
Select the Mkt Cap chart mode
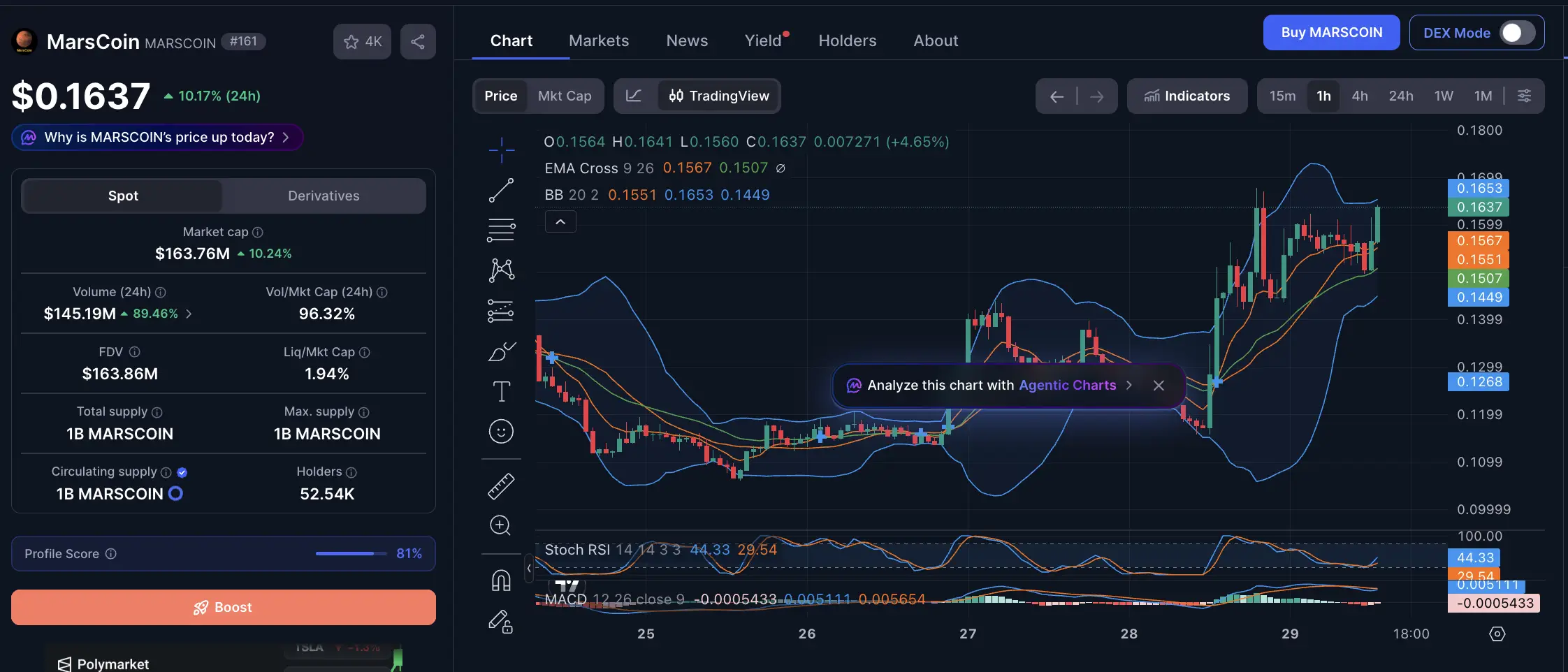(565, 96)
